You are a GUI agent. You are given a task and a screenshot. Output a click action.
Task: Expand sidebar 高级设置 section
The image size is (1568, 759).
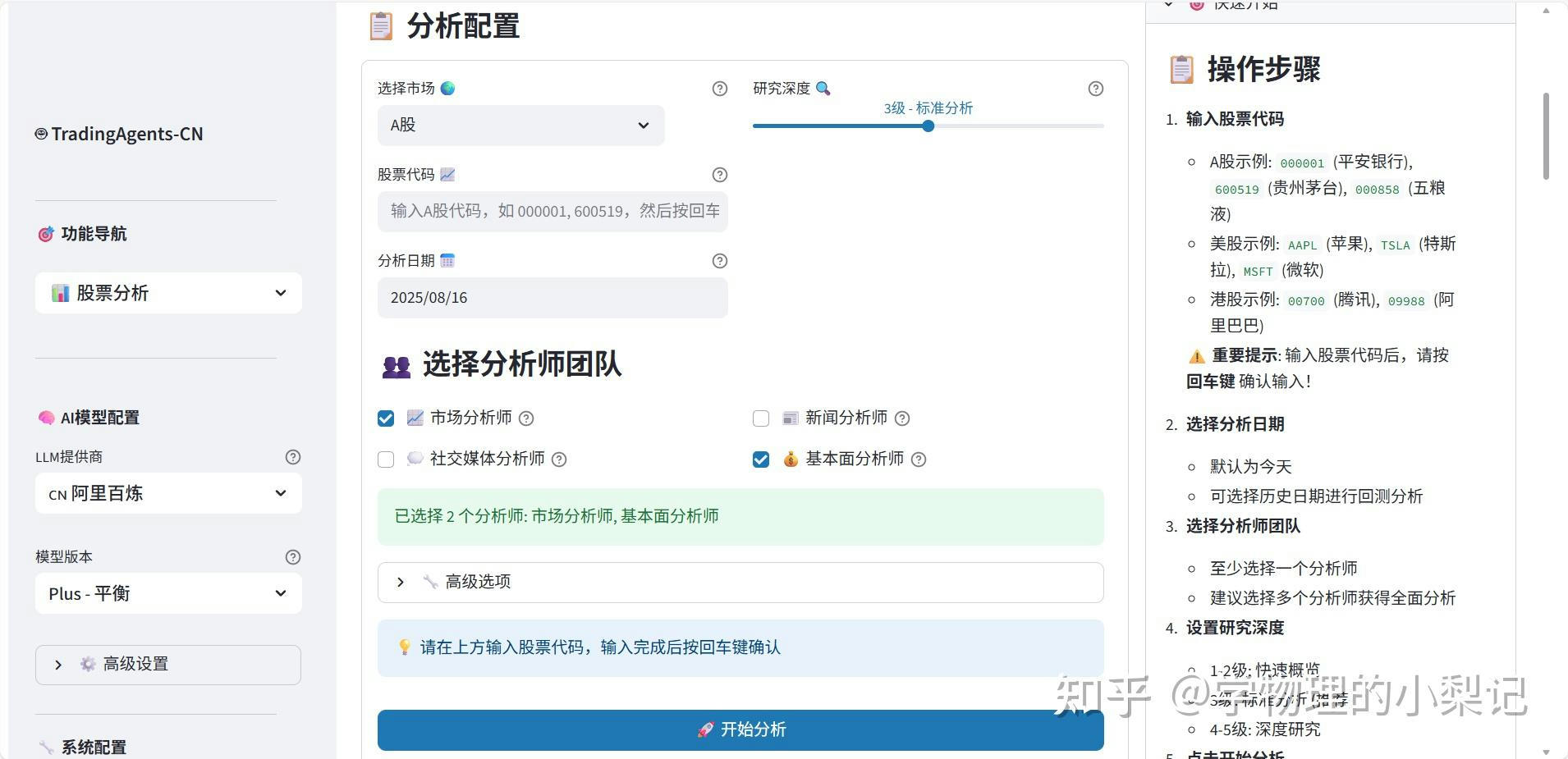click(168, 664)
